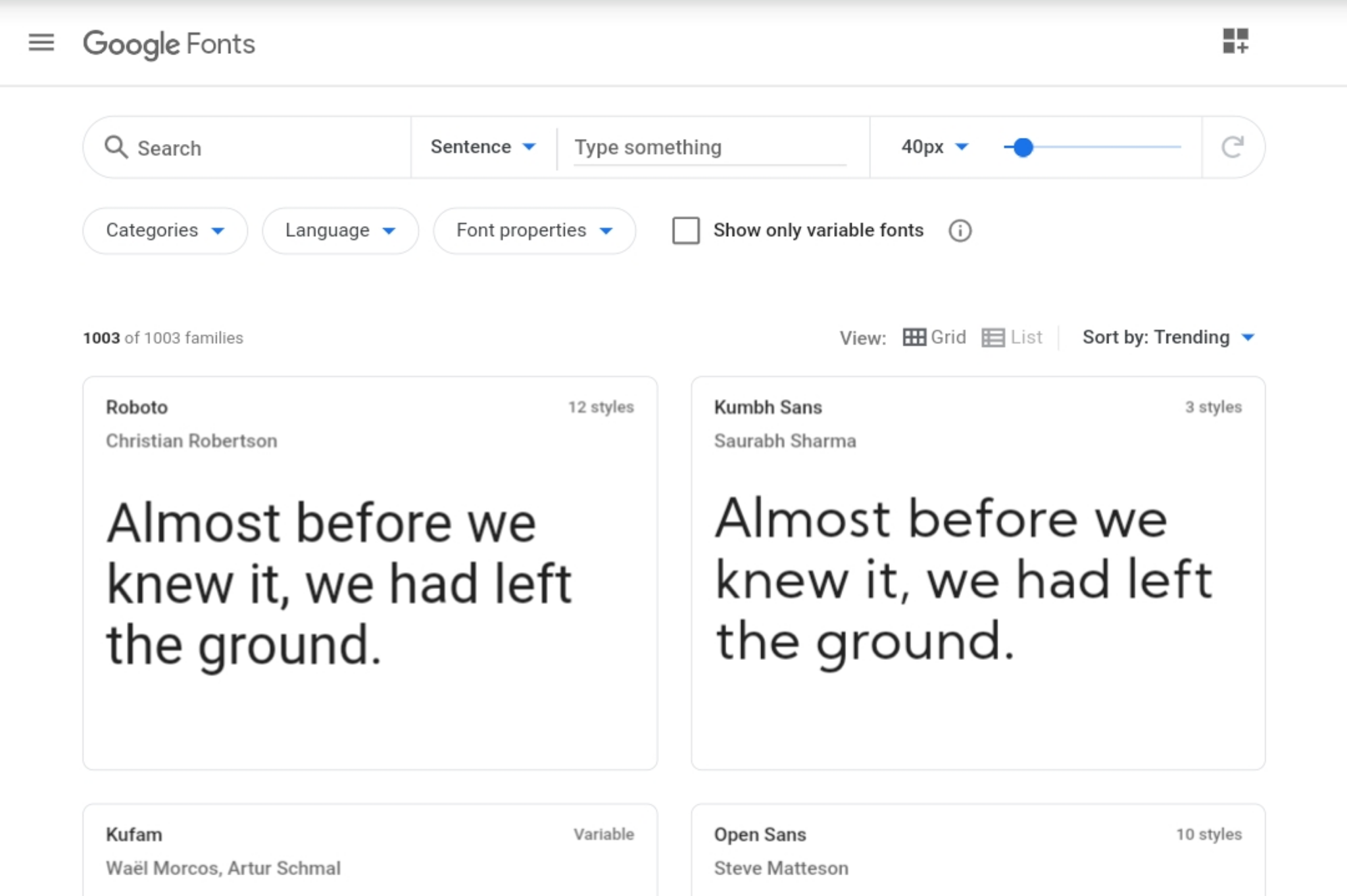Click designer name Christian Robertson
Screen dimensions: 1347x896
pos(191,440)
